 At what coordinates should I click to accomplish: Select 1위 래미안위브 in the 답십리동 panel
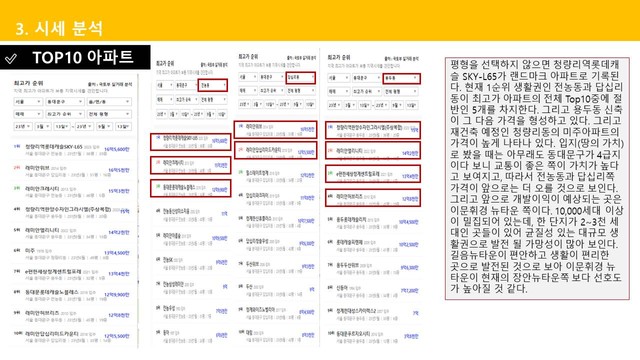tap(276, 130)
